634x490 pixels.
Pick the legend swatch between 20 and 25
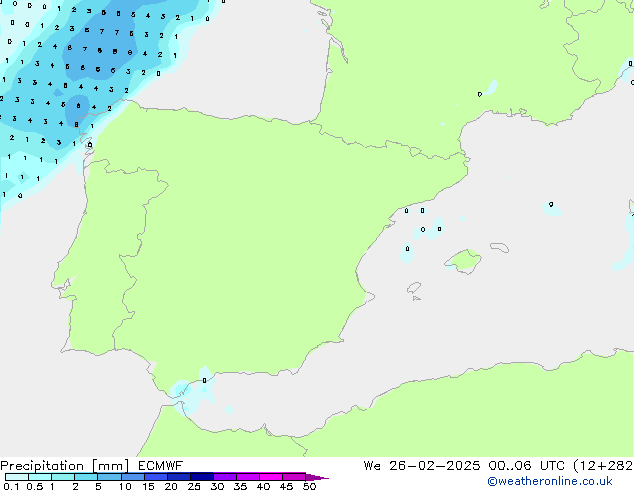[178, 477]
